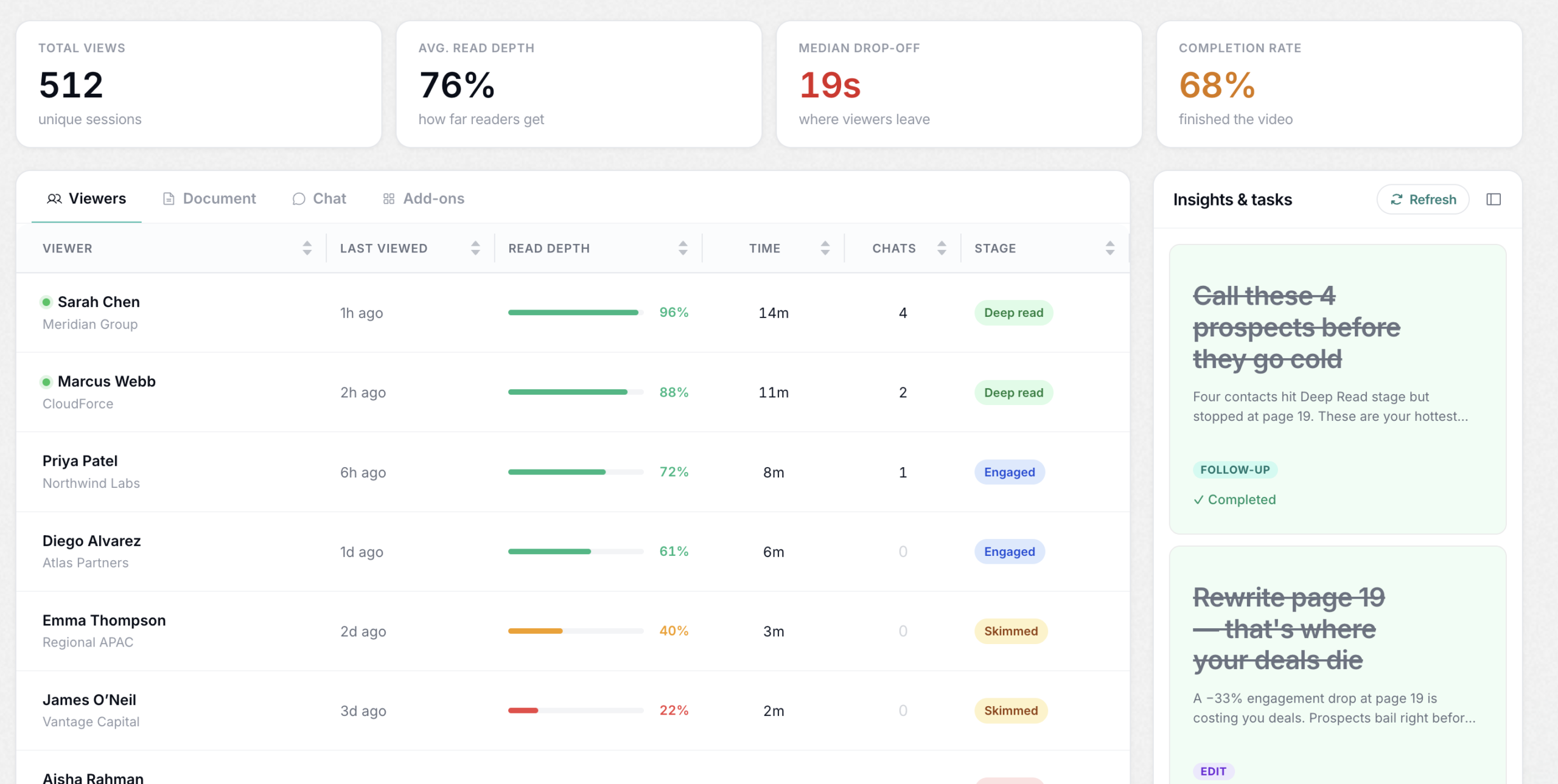Open the 'Rewrite page 19' task card
This screenshot has height=784, width=1558.
point(1338,665)
